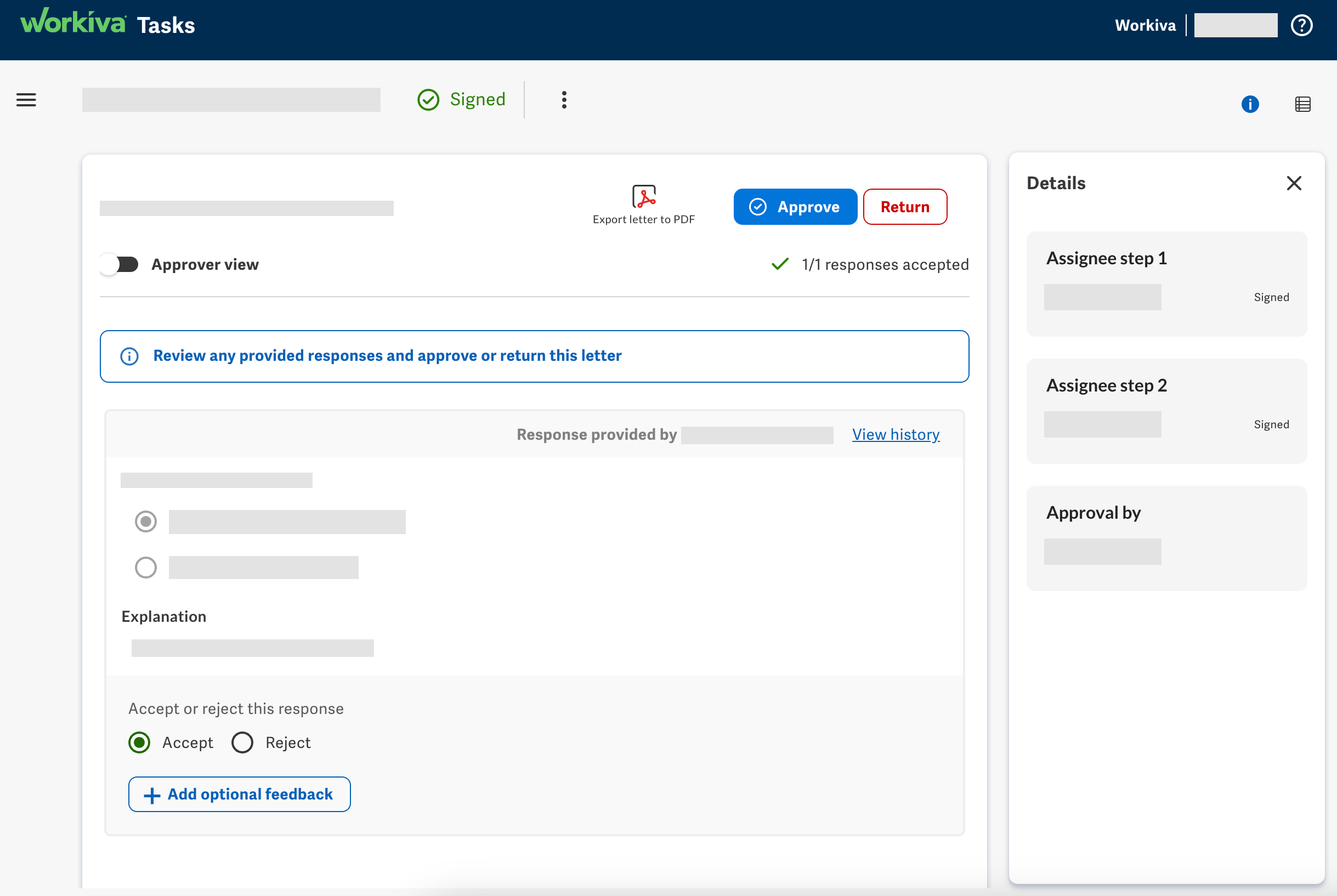Close the Details panel

(1294, 183)
